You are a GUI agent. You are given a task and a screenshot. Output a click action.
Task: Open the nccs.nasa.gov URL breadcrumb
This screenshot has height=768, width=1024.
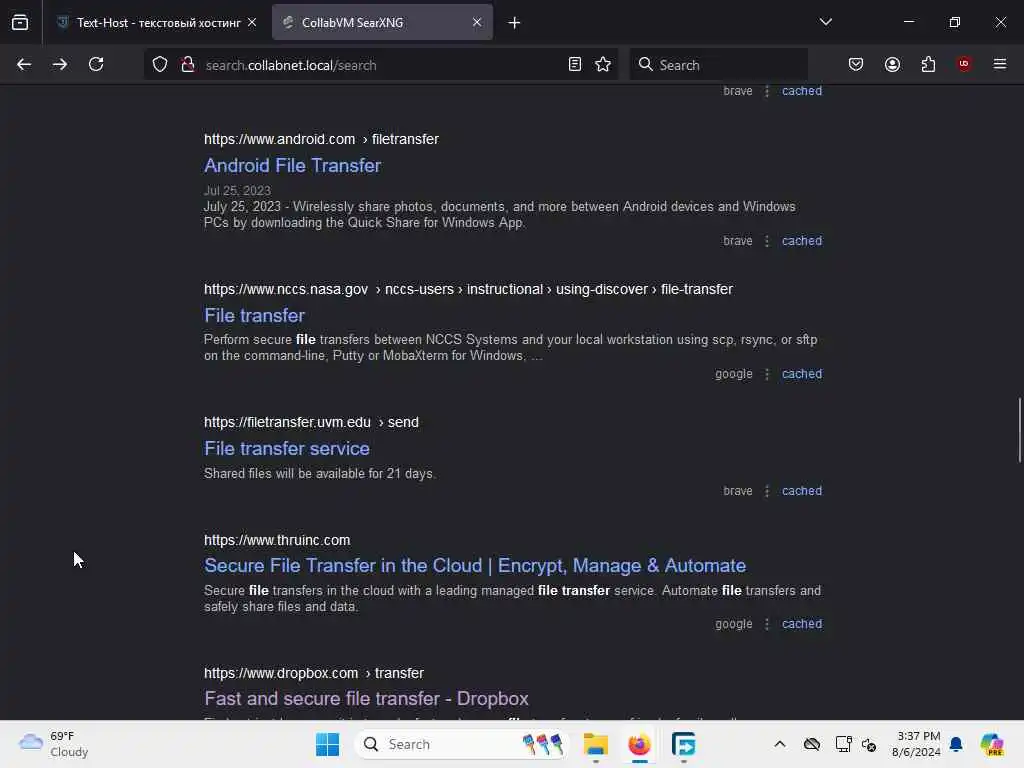pyautogui.click(x=468, y=289)
